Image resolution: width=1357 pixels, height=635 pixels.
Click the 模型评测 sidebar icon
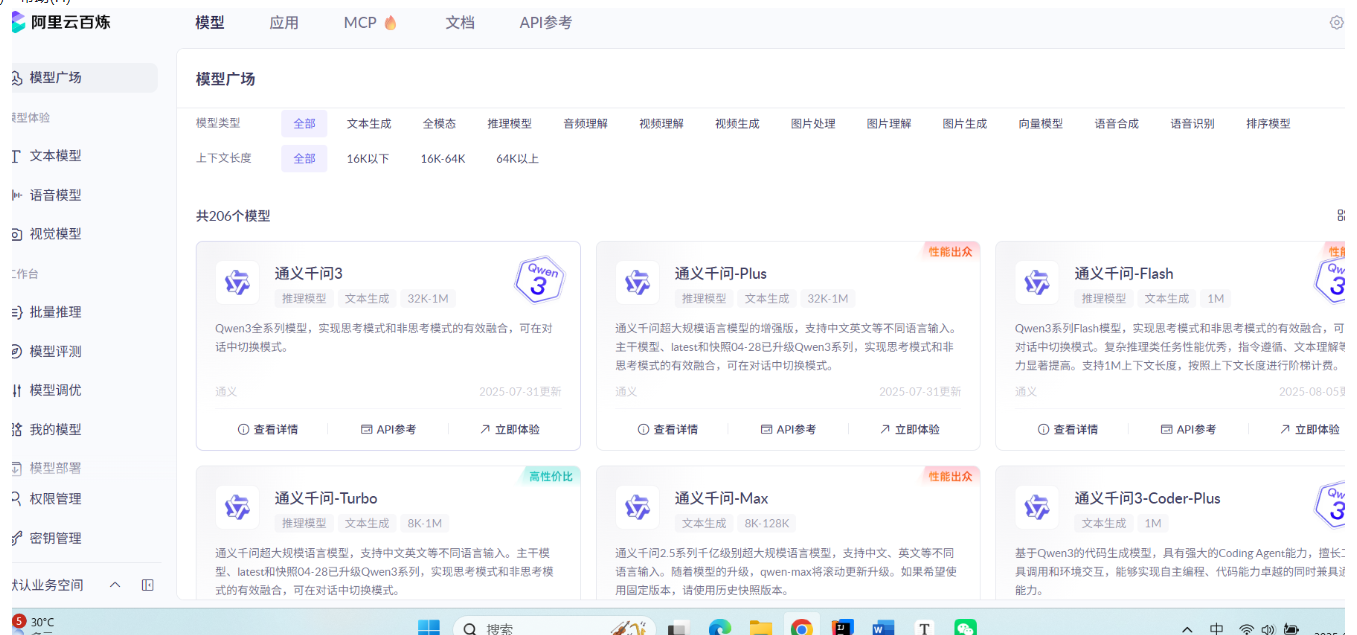pos(16,351)
